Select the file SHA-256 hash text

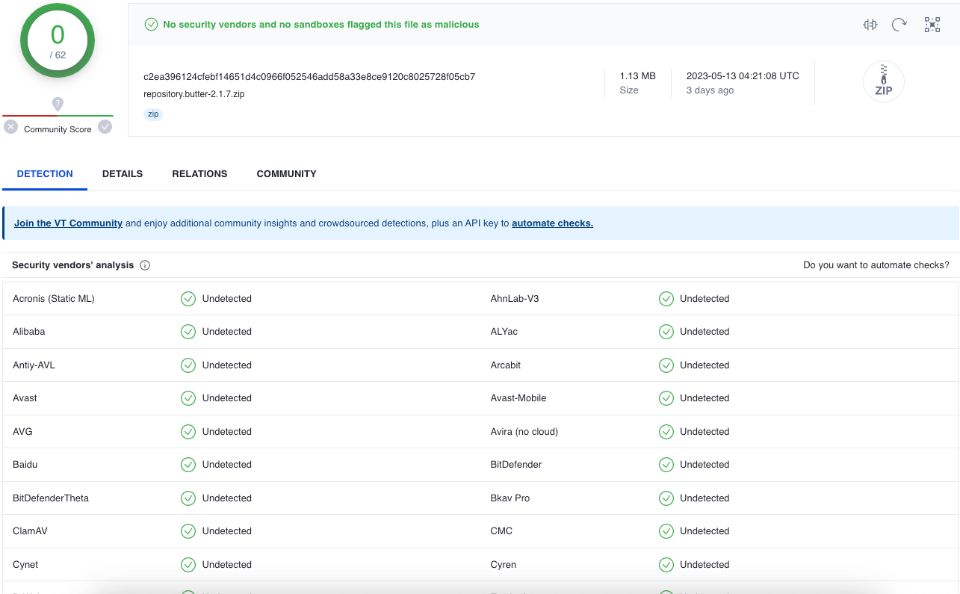[x=309, y=77]
